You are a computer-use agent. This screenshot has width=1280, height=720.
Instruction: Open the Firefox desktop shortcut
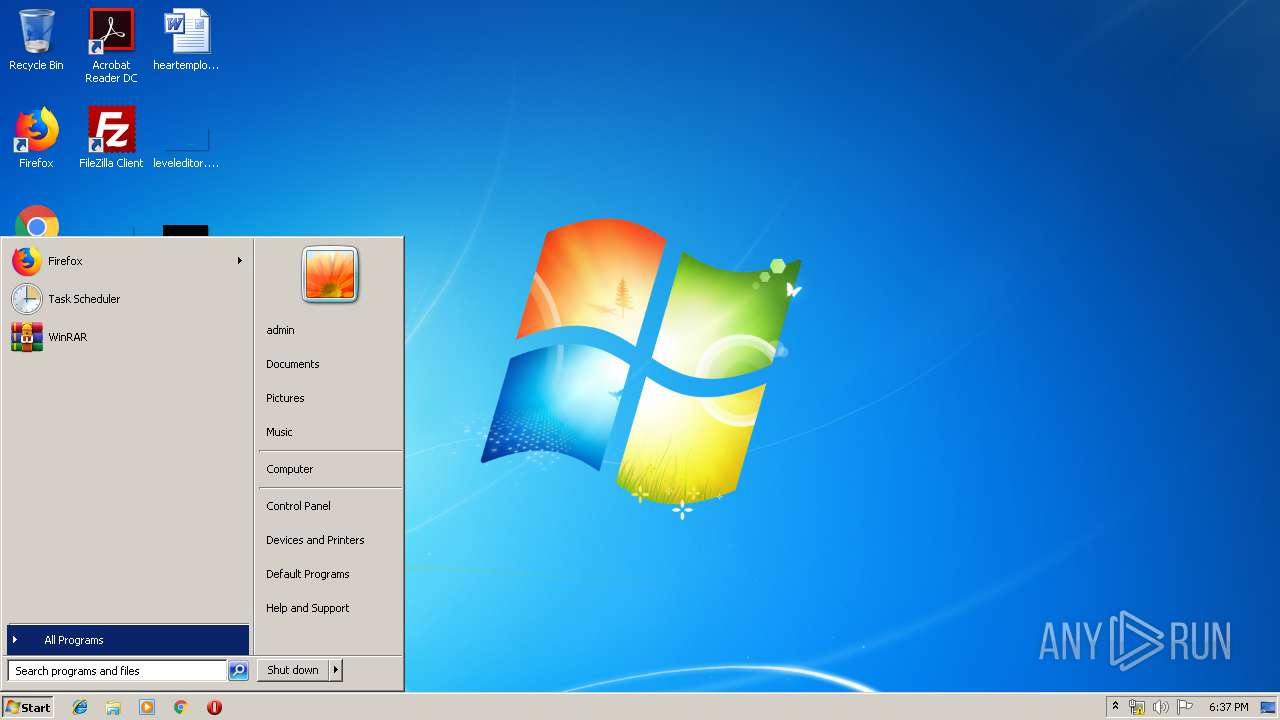point(36,138)
